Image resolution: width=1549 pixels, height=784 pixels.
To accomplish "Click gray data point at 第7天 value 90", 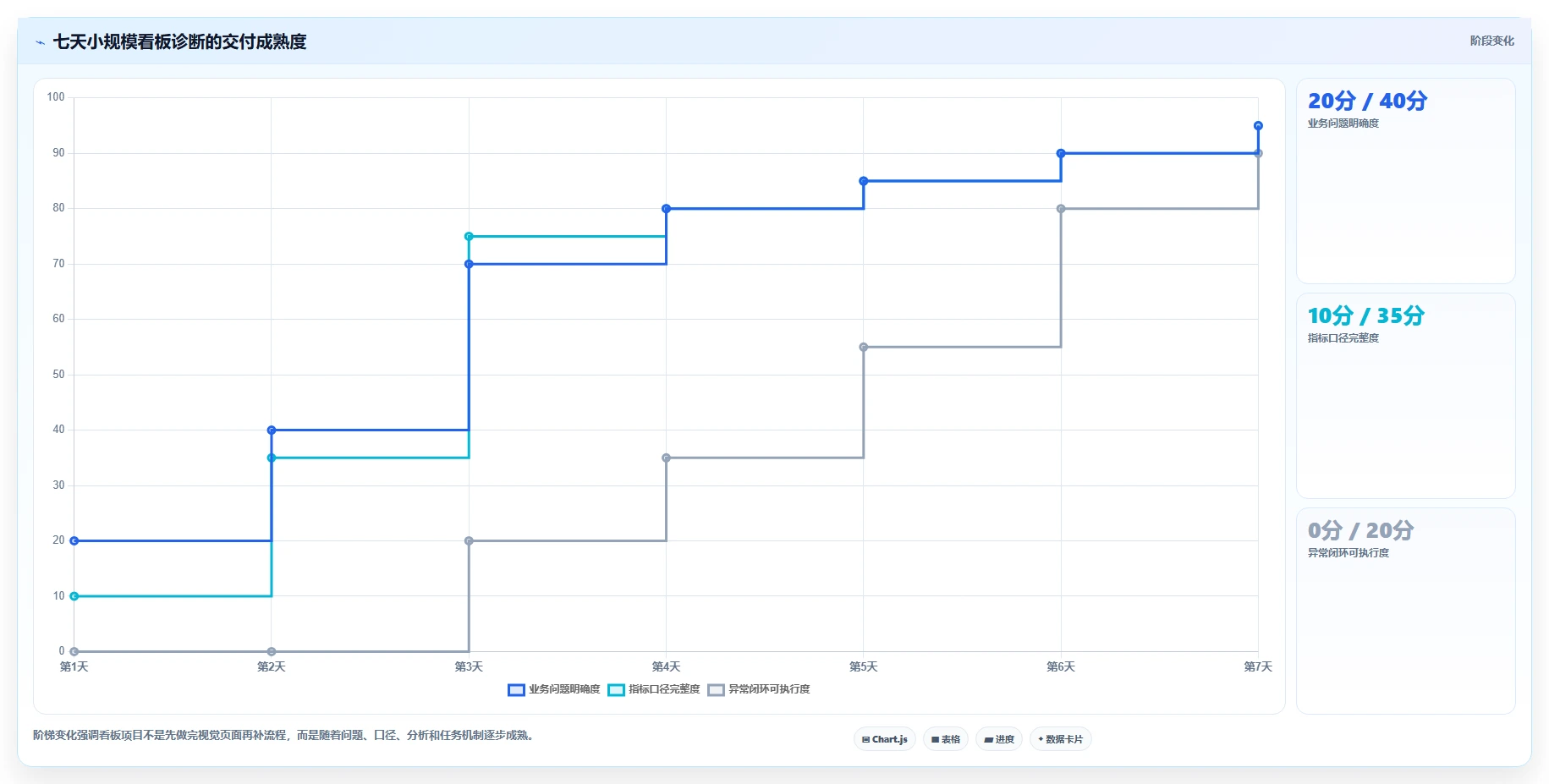I will 1258,153.
